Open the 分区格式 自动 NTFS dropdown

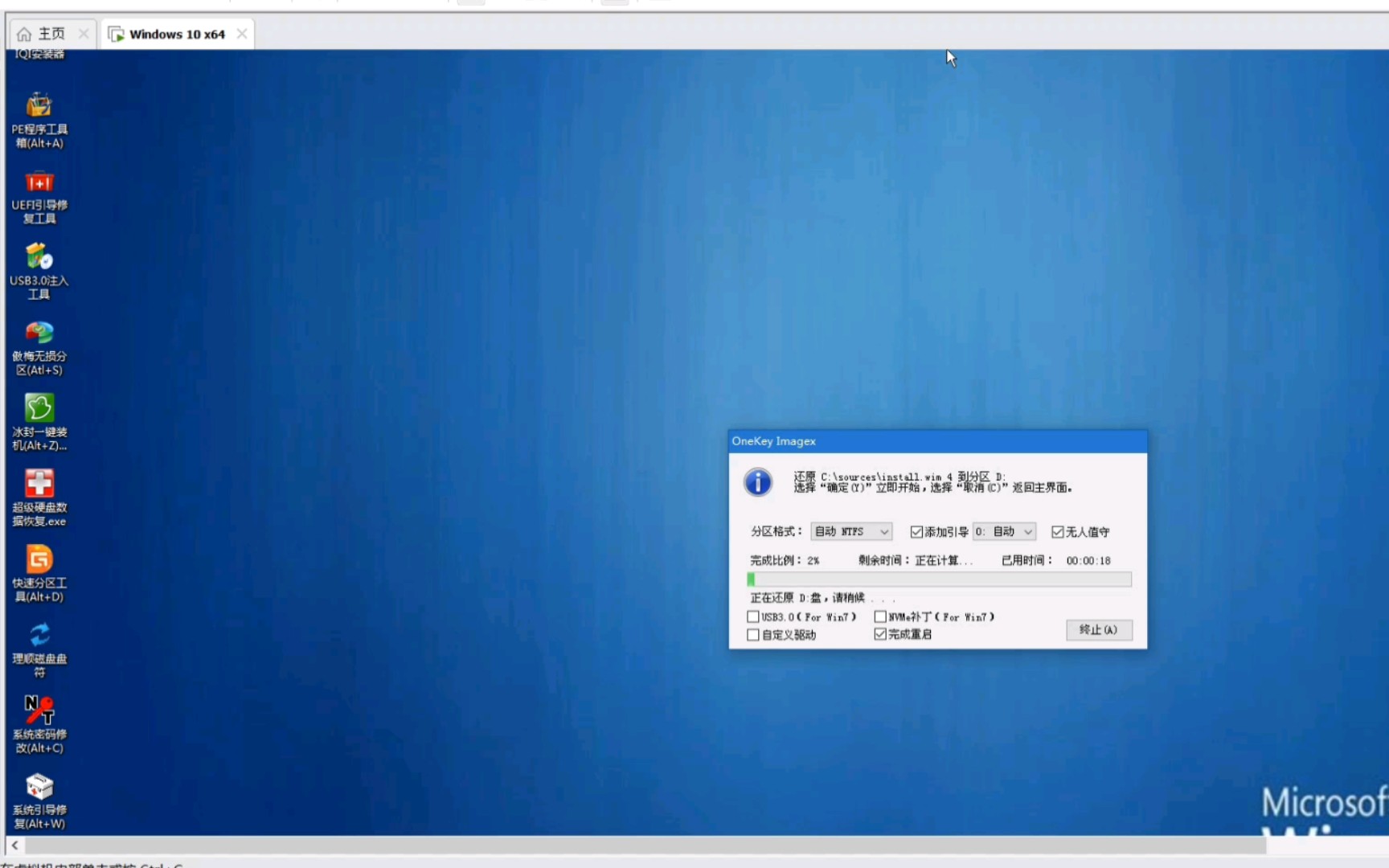click(x=851, y=531)
